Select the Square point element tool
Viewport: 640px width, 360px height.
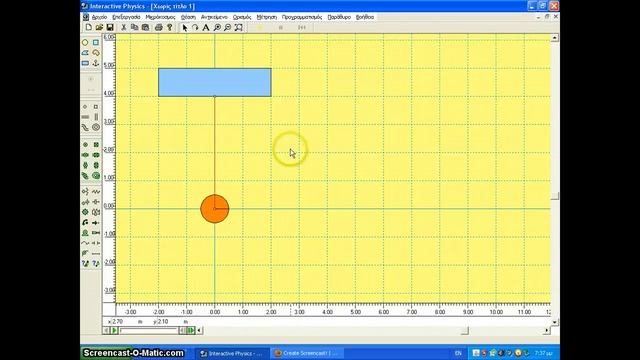click(96, 107)
